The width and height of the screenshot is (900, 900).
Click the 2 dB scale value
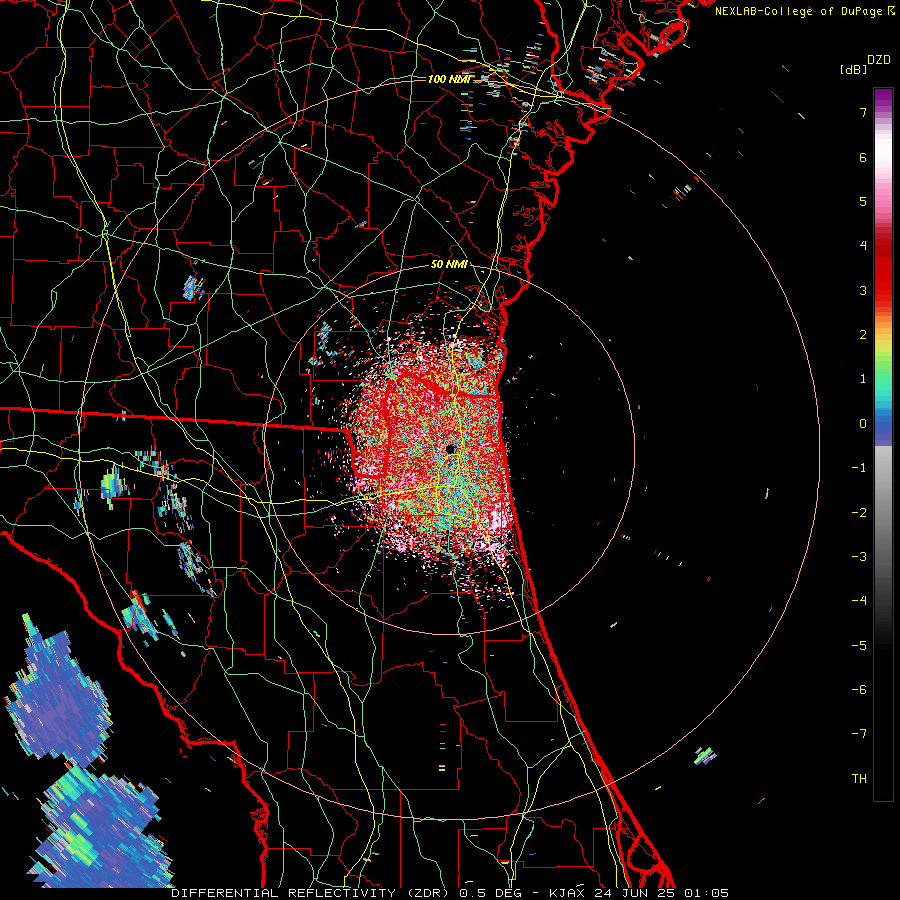[x=863, y=335]
